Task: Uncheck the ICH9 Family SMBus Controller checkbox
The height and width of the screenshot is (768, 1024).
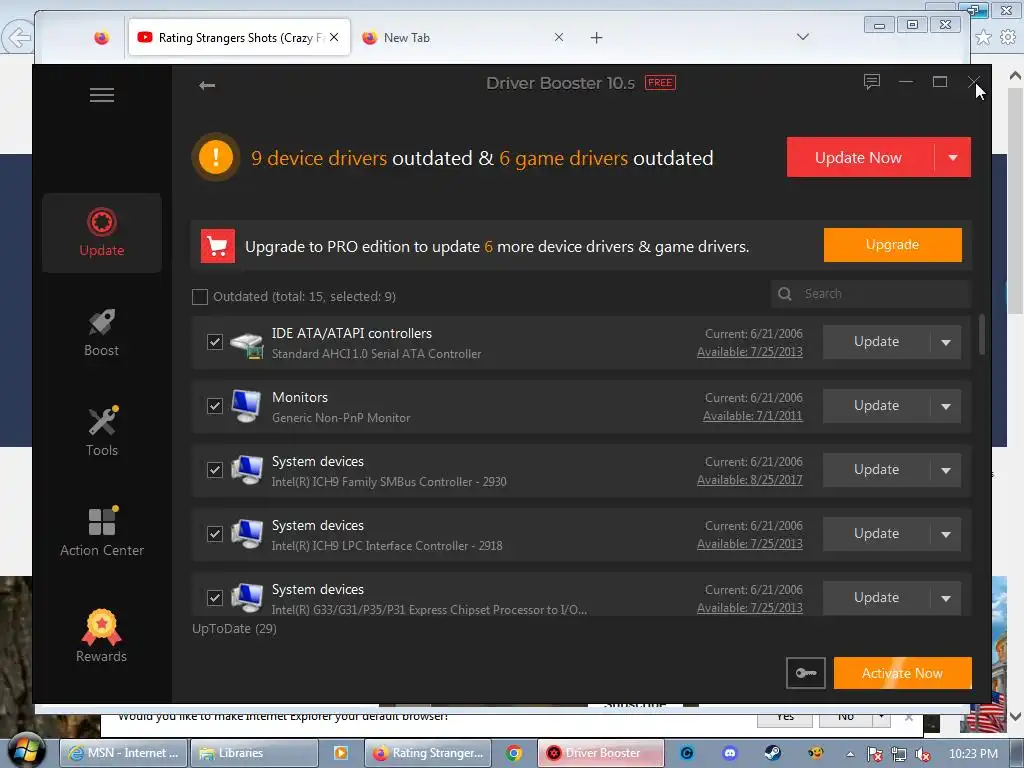Action: click(215, 470)
